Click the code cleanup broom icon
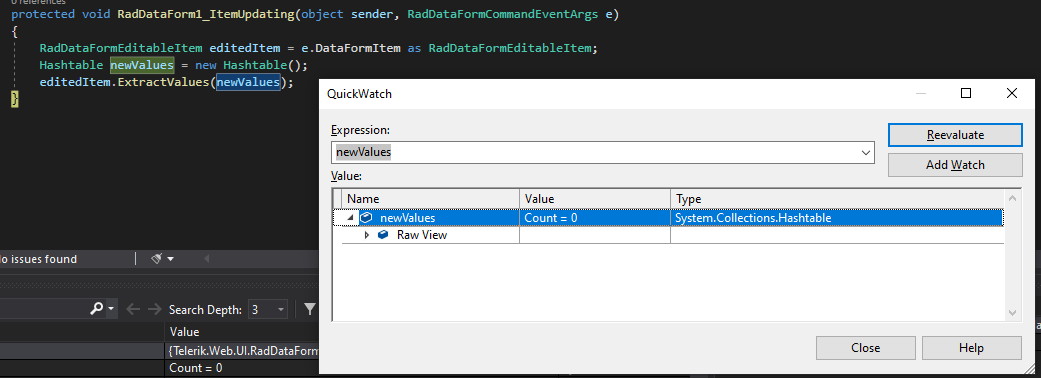 157,259
